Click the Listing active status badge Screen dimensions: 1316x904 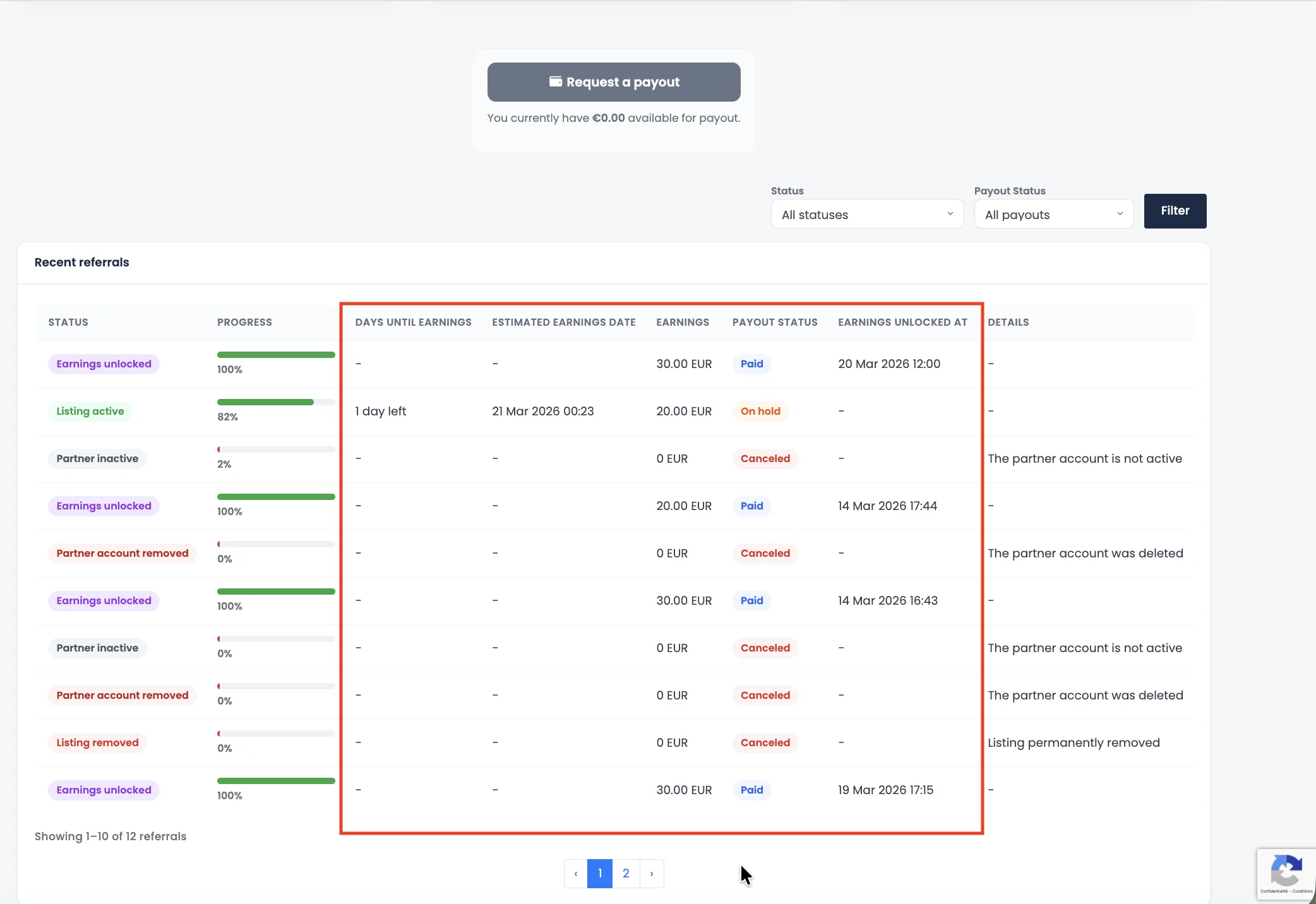[x=90, y=412]
